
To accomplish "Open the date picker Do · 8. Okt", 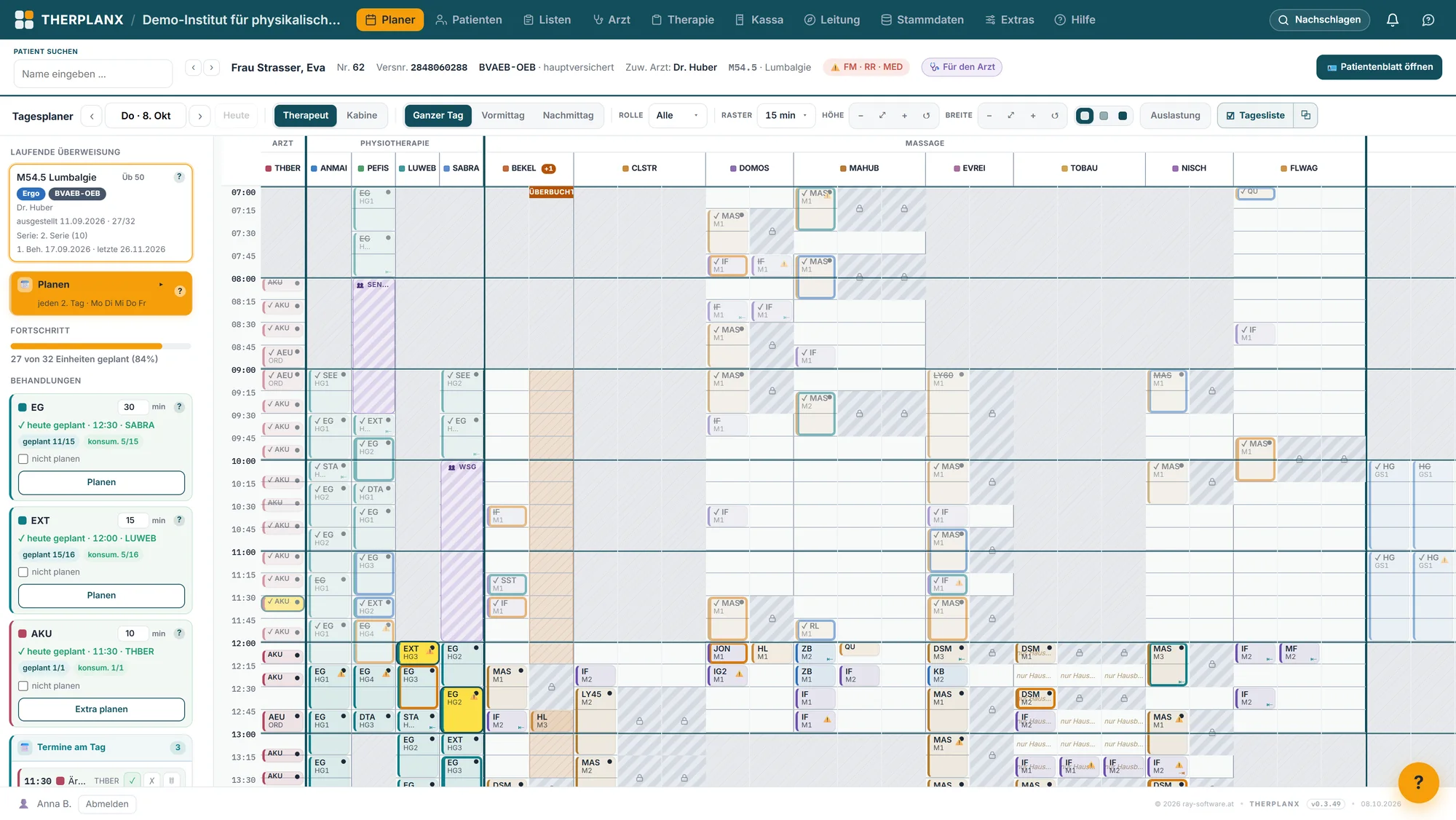I will 146,116.
